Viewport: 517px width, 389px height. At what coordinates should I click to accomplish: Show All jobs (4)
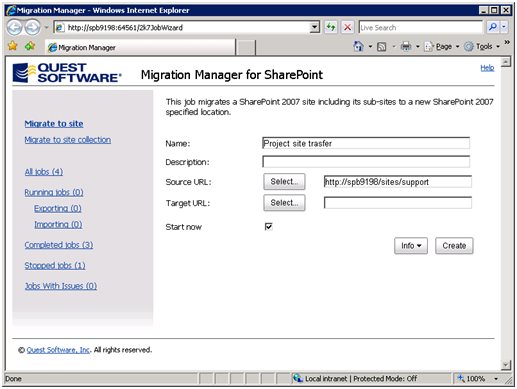pyautogui.click(x=44, y=172)
